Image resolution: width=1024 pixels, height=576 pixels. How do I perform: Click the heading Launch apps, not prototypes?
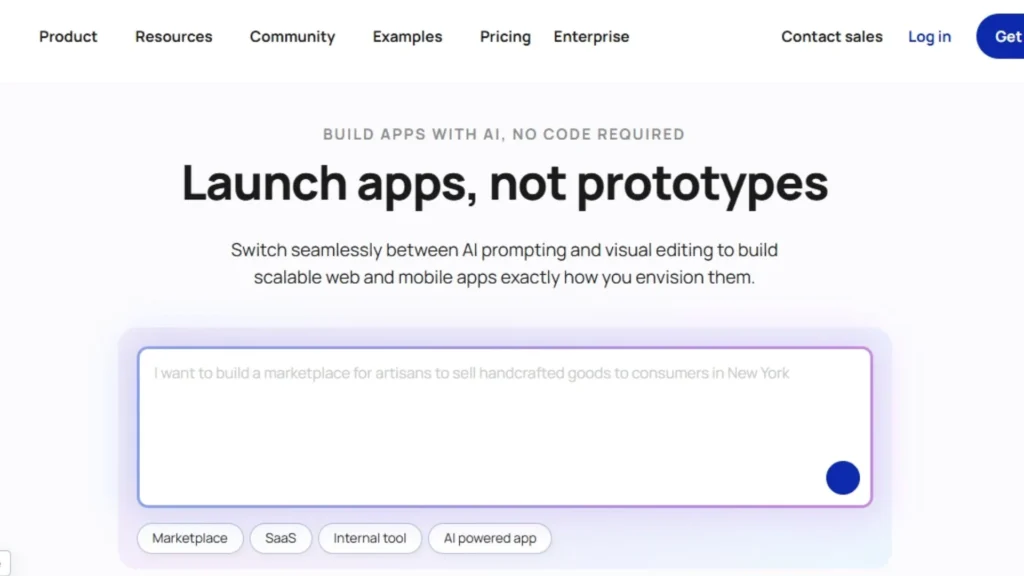[505, 184]
